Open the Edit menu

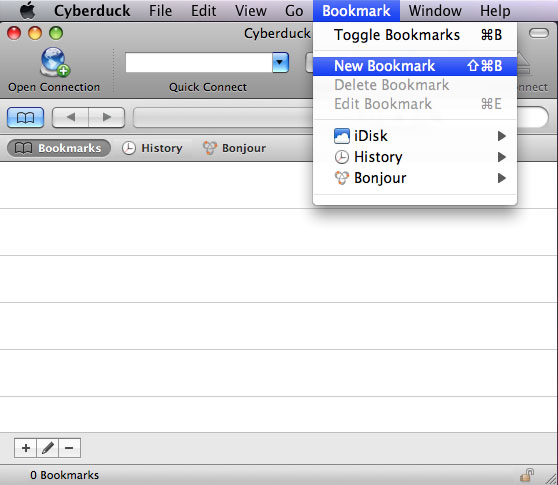(203, 11)
